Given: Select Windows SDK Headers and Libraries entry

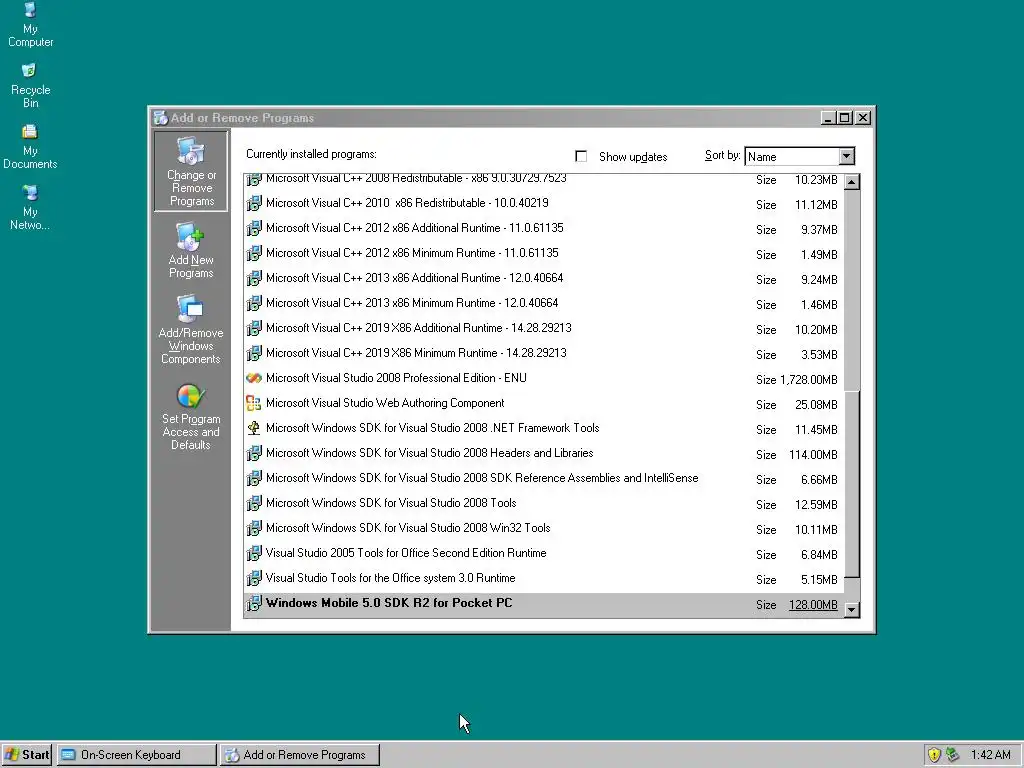Looking at the screenshot, I should pos(543,454).
